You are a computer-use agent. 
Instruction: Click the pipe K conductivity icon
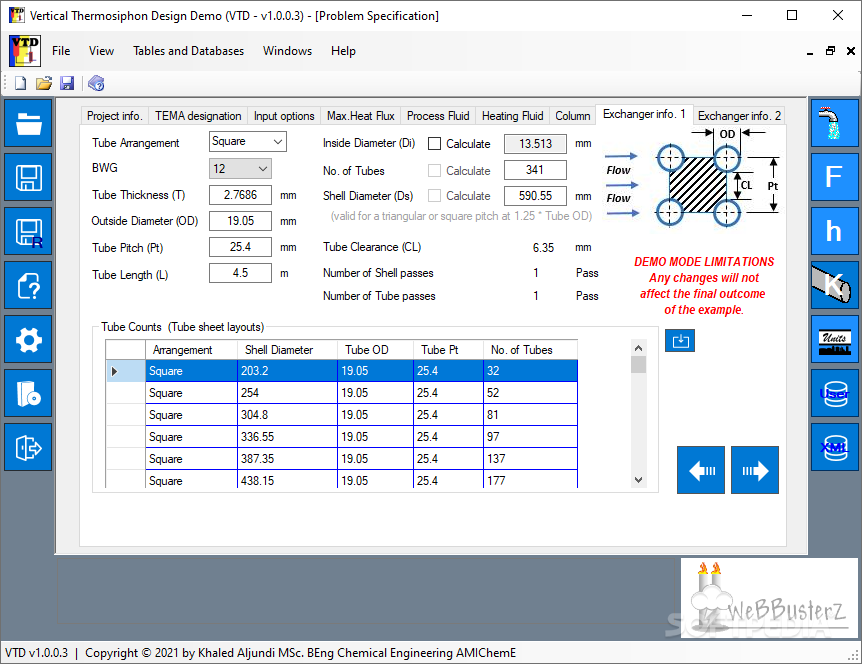point(835,285)
